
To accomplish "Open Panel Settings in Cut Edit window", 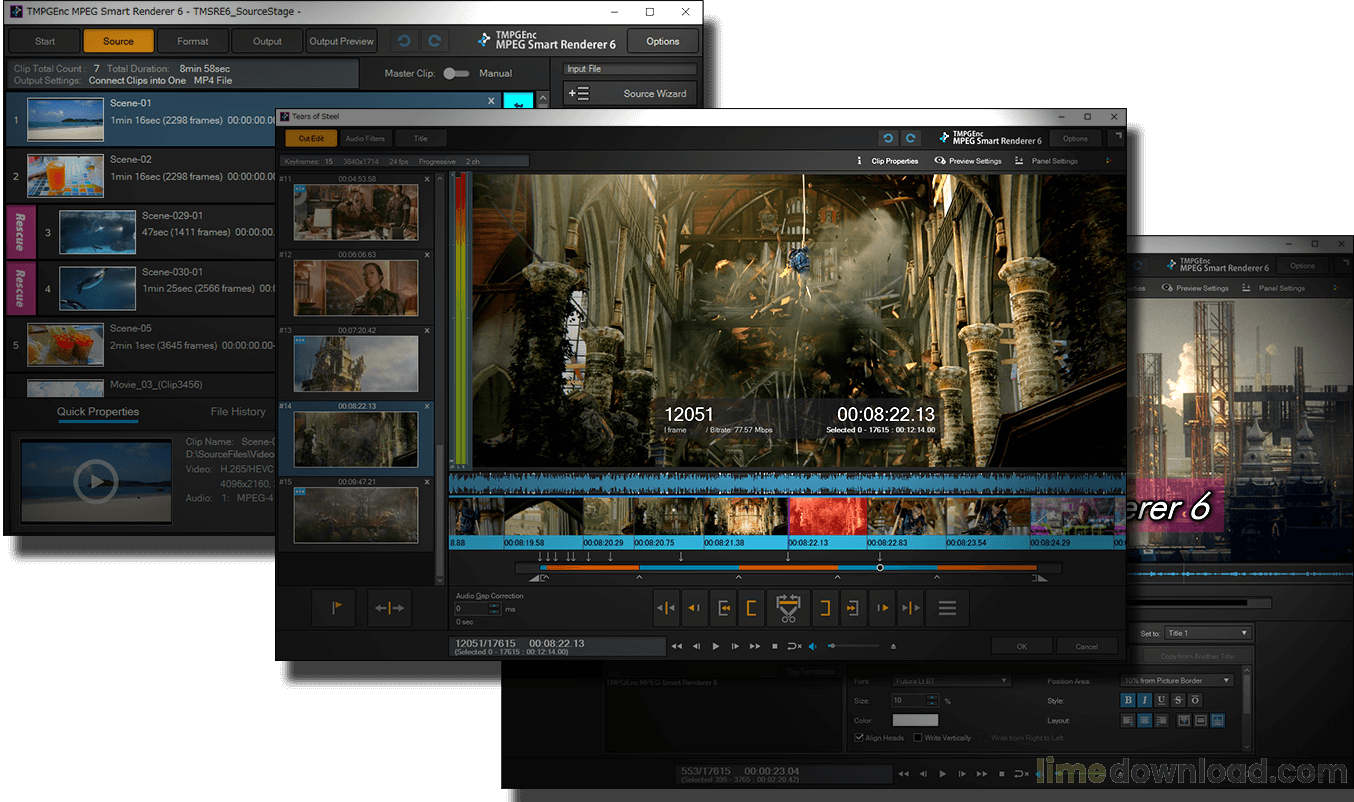I will pyautogui.click(x=1047, y=161).
